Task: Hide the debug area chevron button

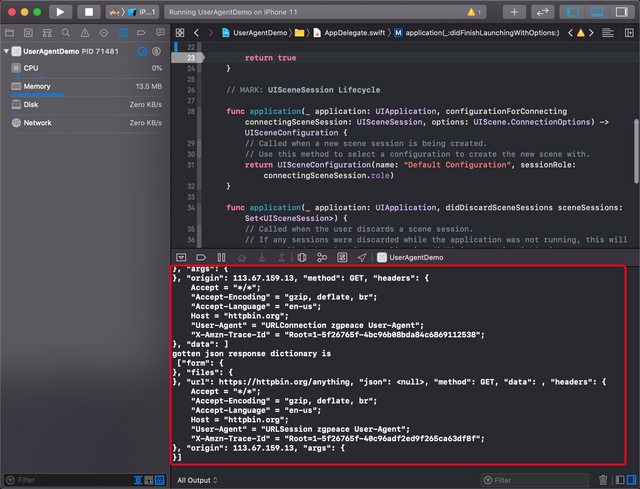Action: pyautogui.click(x=181, y=257)
